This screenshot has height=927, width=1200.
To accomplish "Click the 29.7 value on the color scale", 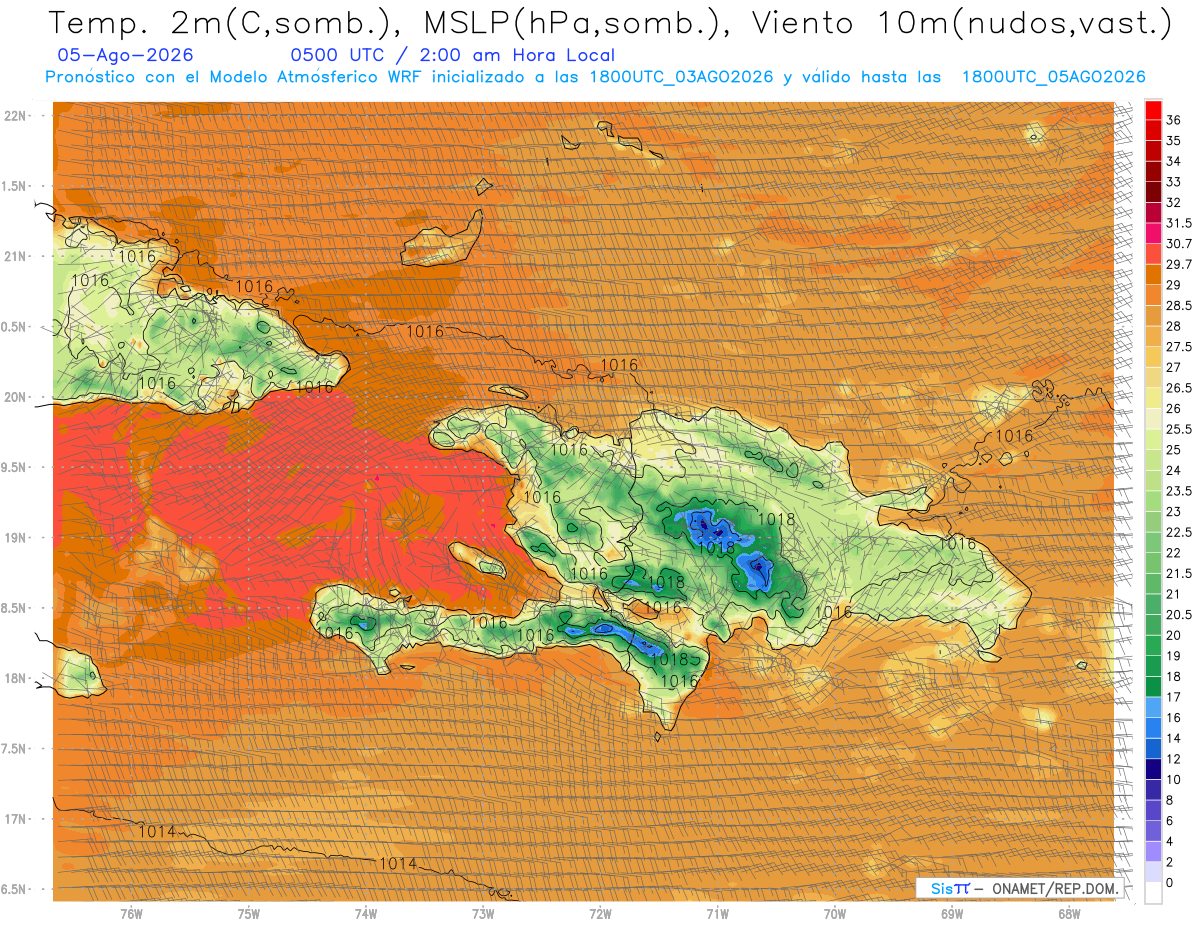I will pyautogui.click(x=1179, y=264).
